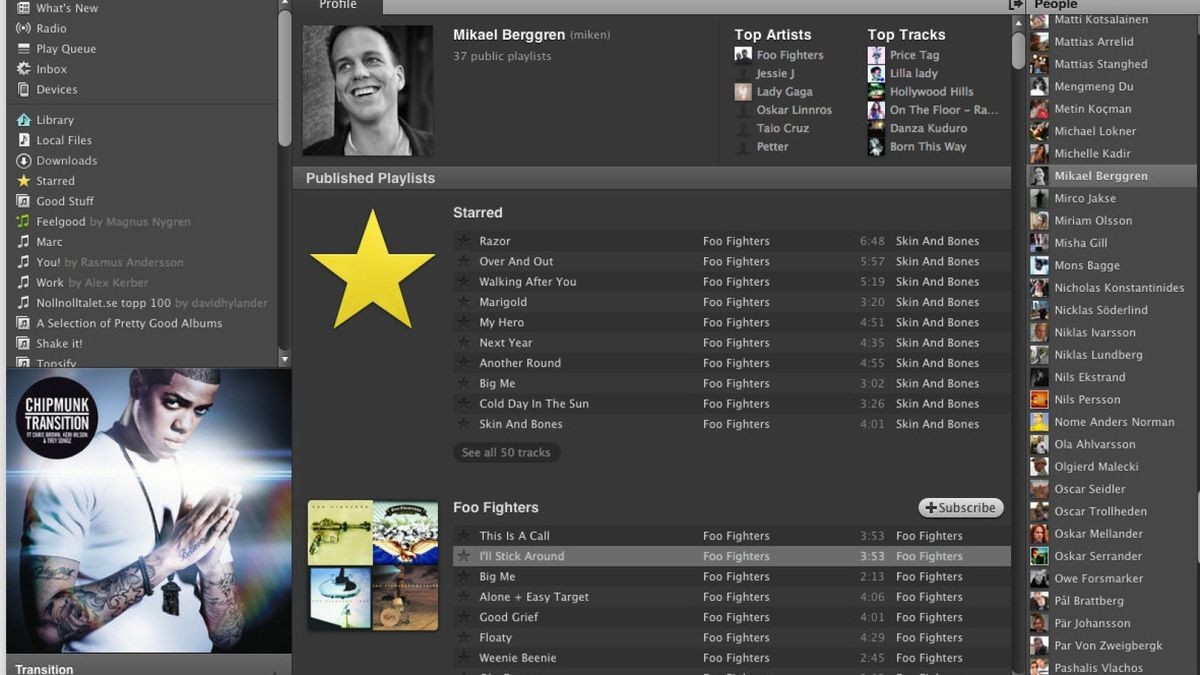Toggle the star on I'll Stick Around
This screenshot has height=675, width=1200.
(x=463, y=556)
